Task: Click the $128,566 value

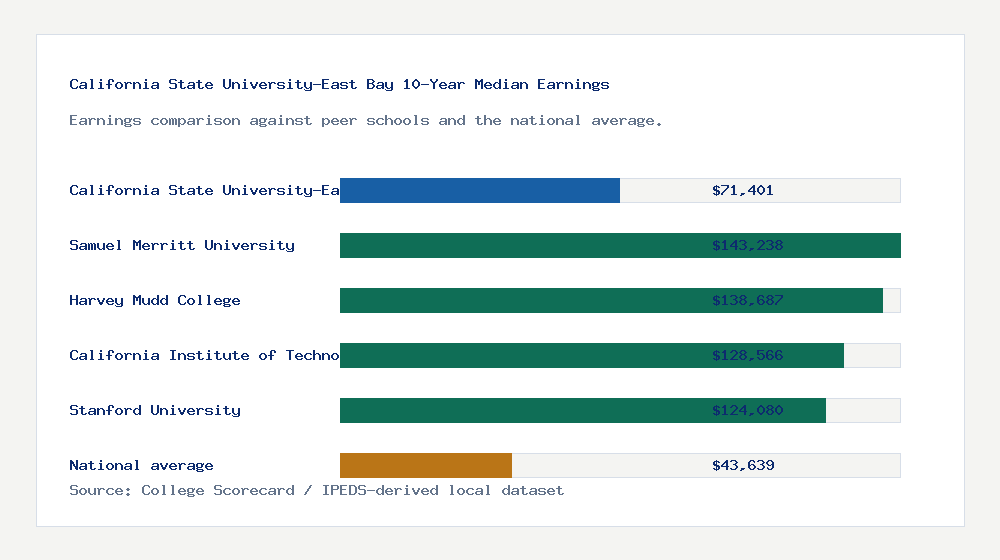Action: (x=747, y=355)
